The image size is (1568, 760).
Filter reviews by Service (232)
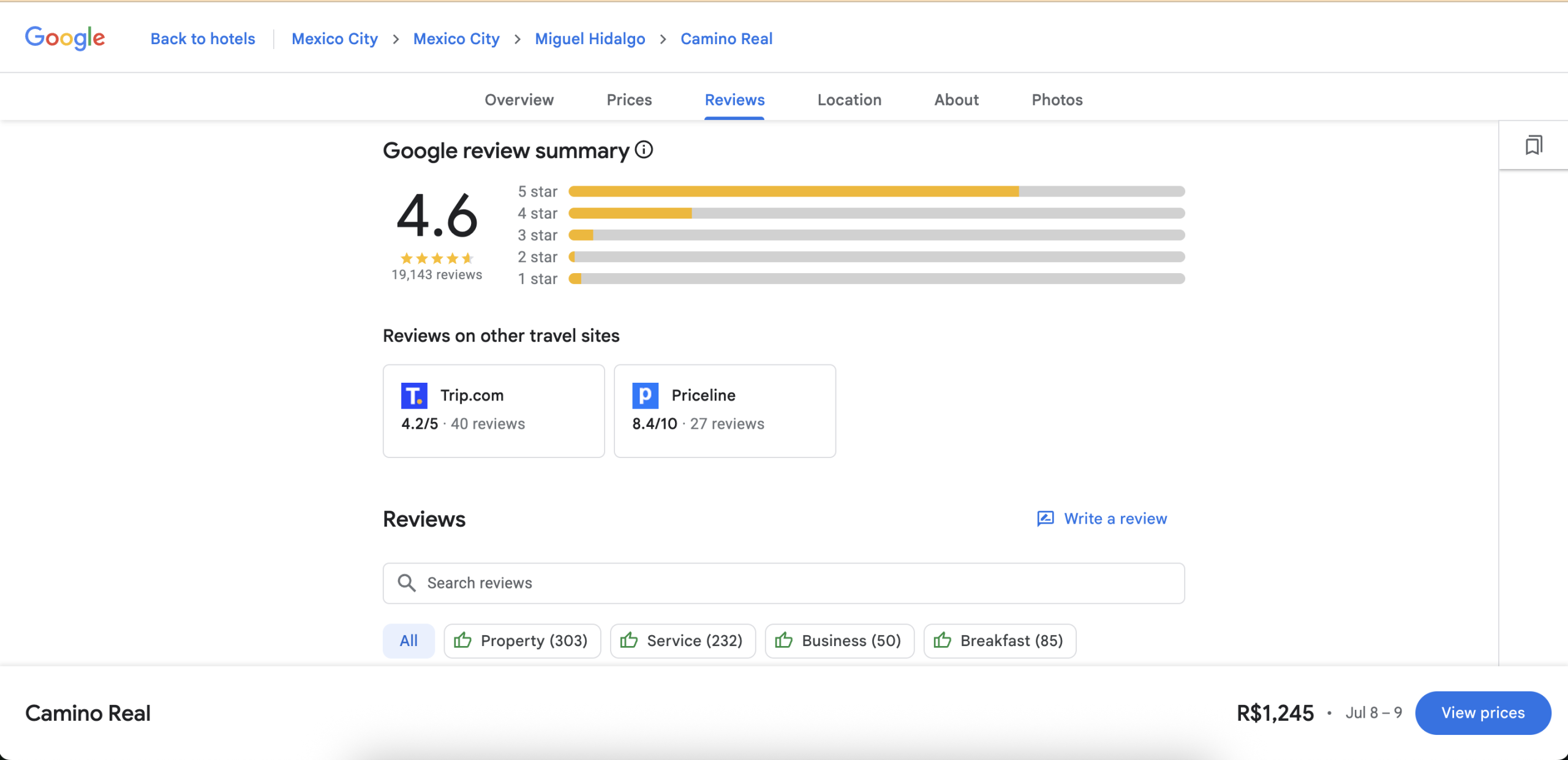click(x=682, y=641)
